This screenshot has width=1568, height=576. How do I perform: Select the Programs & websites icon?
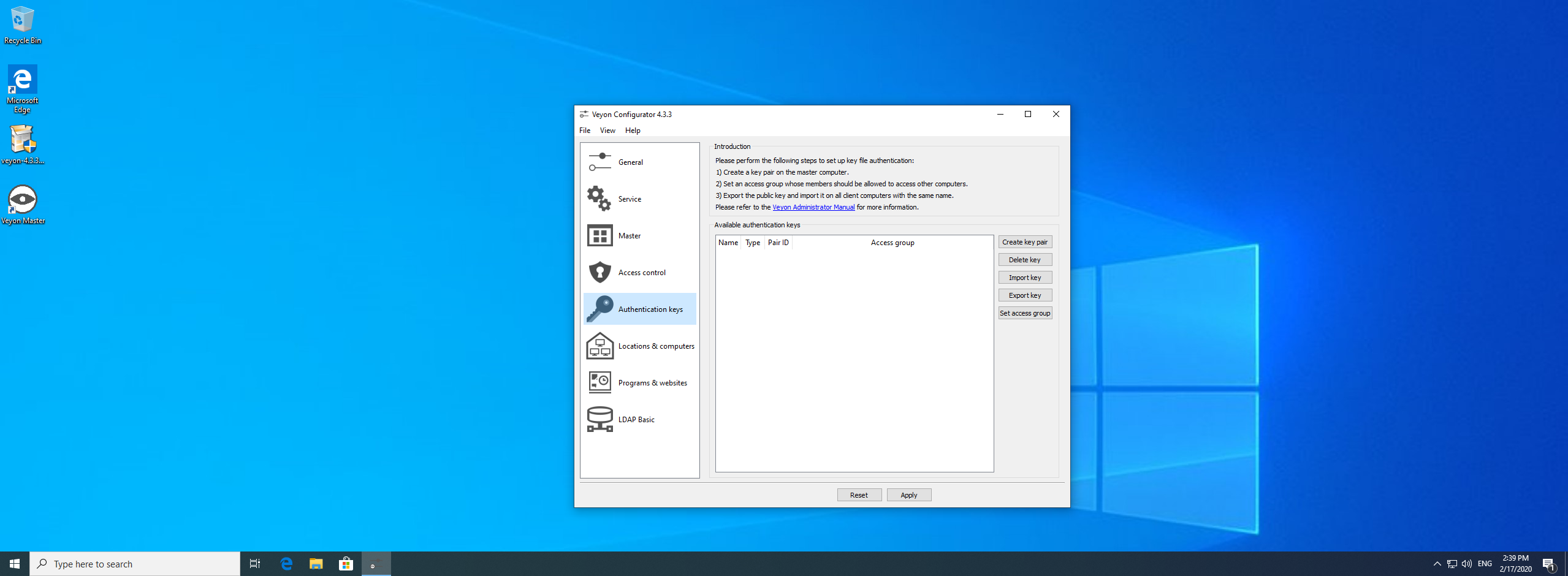pyautogui.click(x=599, y=382)
